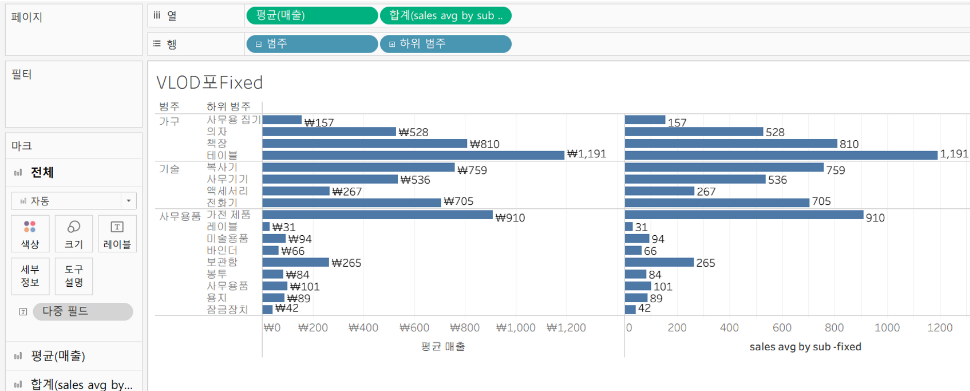
Task: Select the fixed-chart bar labeled 536
Action: [695, 179]
